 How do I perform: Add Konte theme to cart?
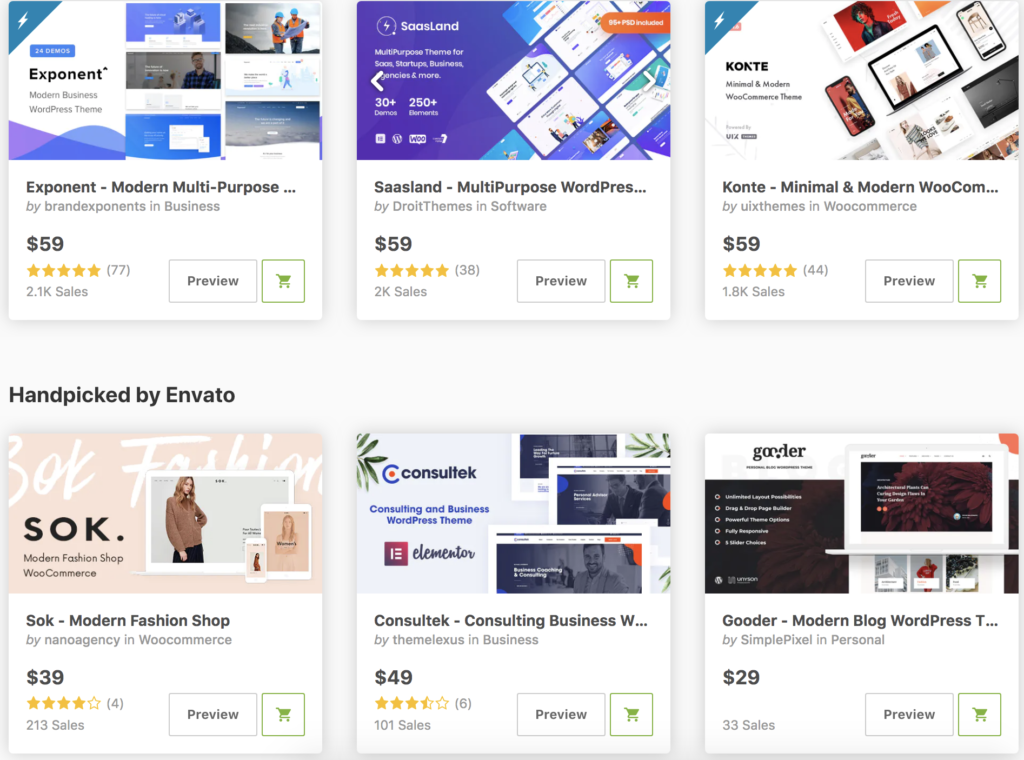(x=979, y=281)
